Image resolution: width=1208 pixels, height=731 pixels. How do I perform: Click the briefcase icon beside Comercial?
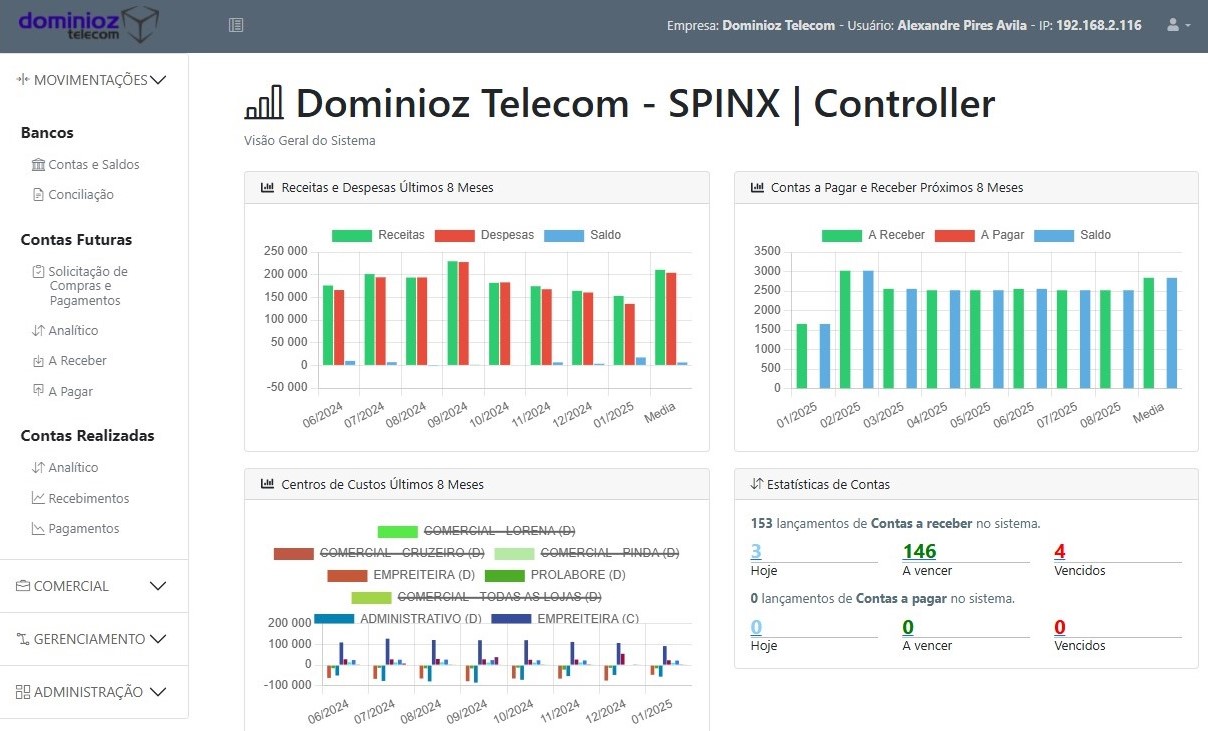pyautogui.click(x=23, y=586)
